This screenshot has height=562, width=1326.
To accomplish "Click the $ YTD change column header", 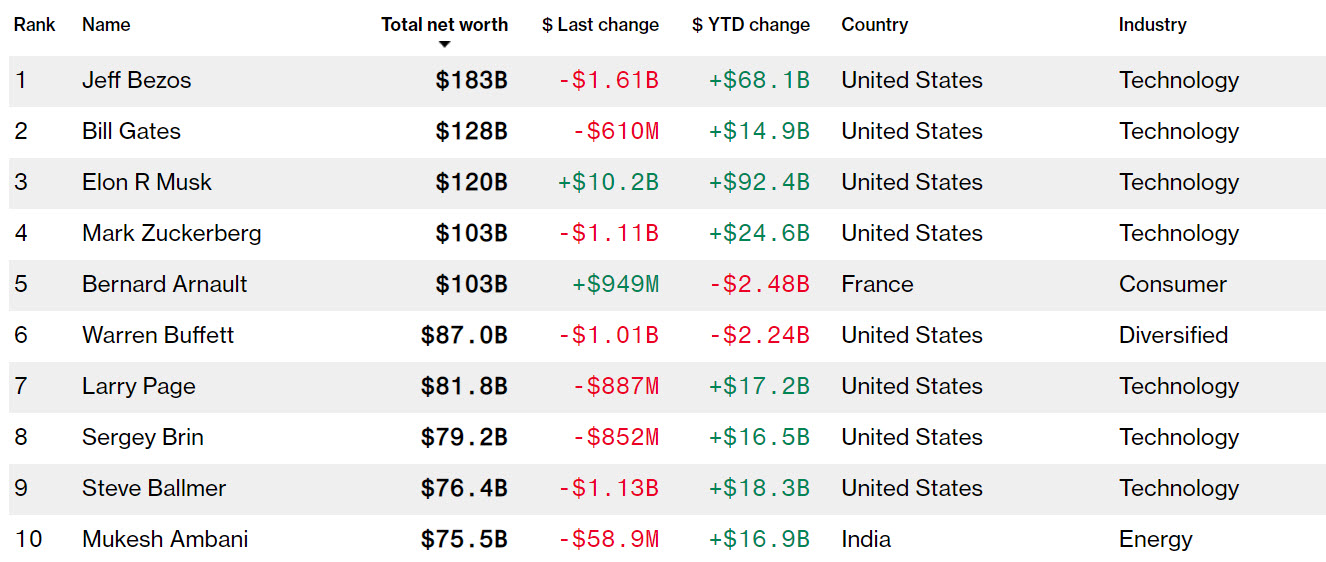I will [x=750, y=25].
